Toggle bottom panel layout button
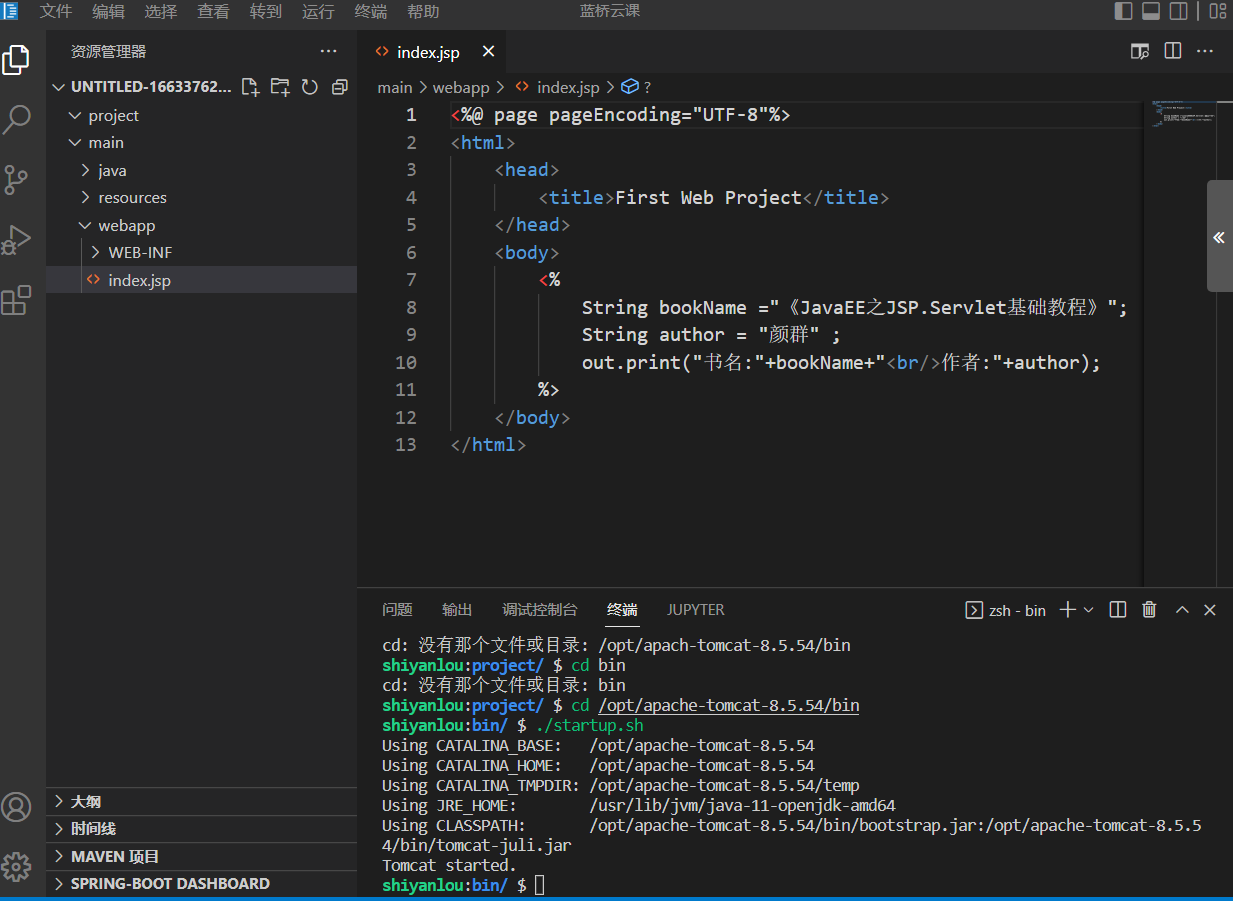 (1151, 11)
